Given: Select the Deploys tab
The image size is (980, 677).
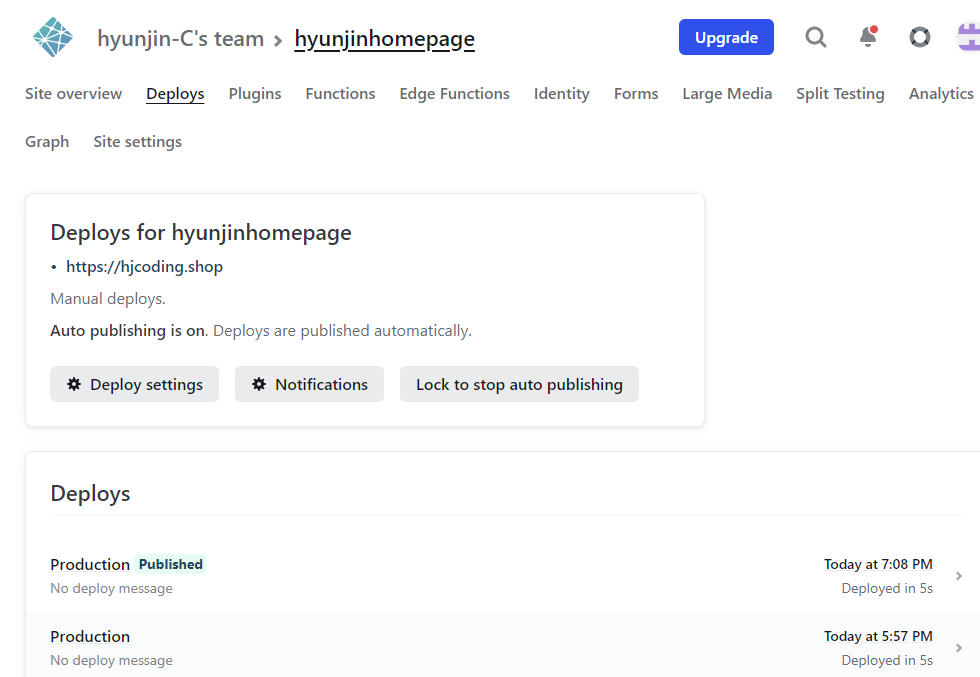Looking at the screenshot, I should coord(175,94).
